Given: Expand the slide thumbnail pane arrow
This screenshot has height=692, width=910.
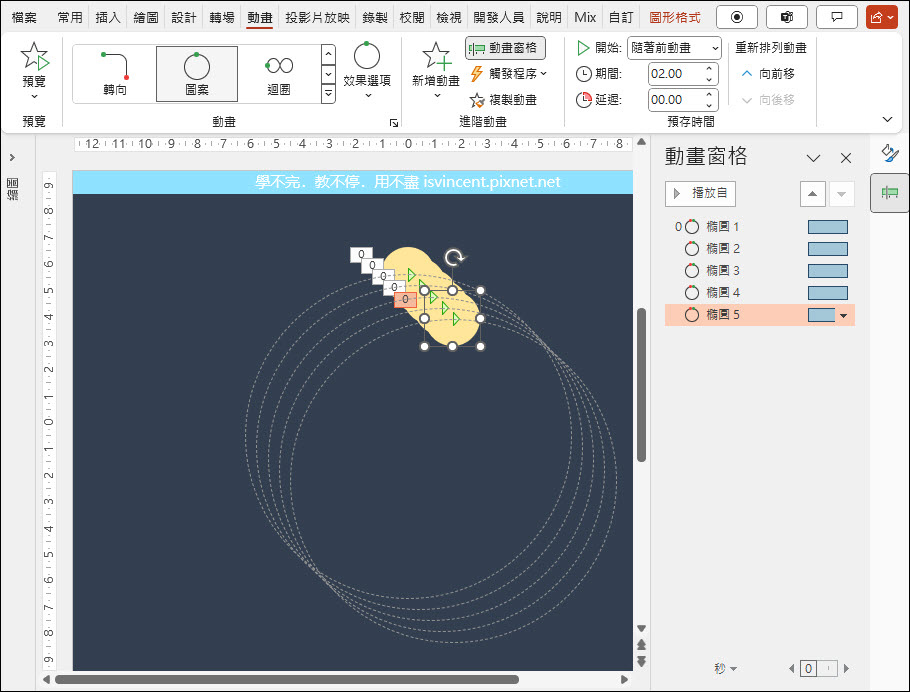Looking at the screenshot, I should [12, 157].
